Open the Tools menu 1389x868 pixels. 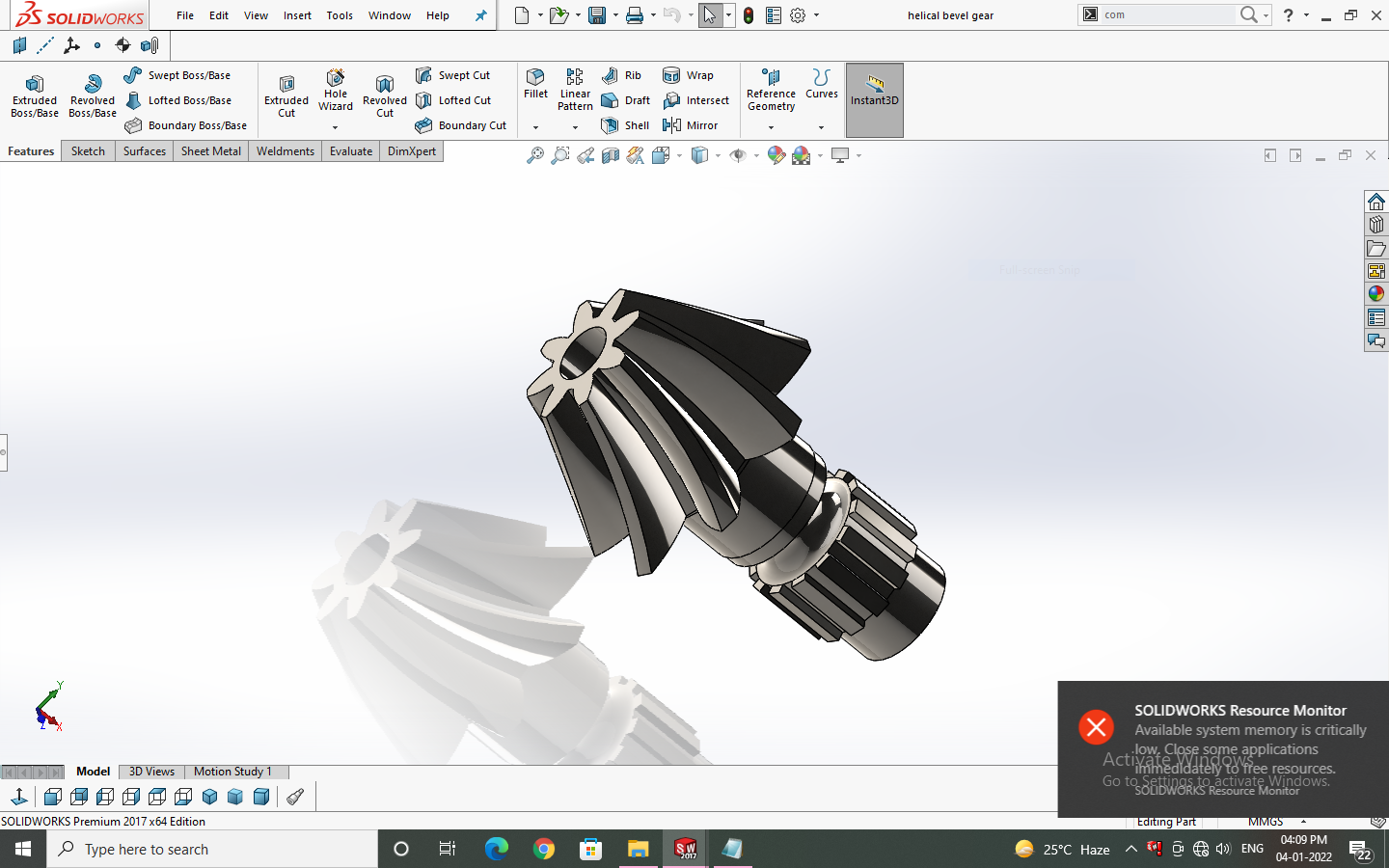coord(340,15)
